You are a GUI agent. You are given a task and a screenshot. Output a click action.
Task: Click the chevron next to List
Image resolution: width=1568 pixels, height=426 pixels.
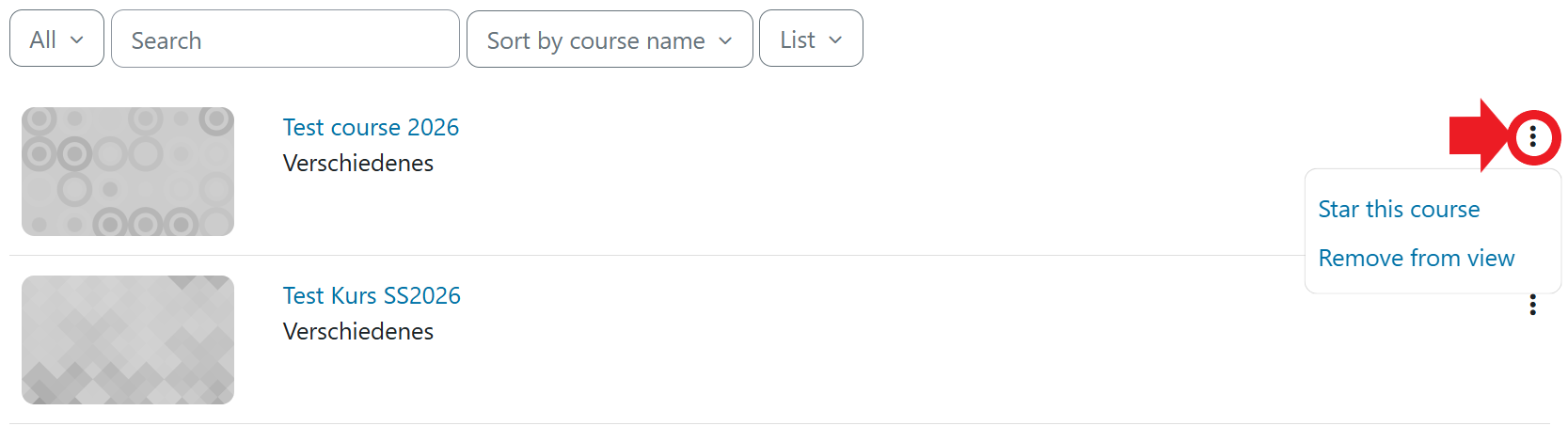tap(835, 39)
